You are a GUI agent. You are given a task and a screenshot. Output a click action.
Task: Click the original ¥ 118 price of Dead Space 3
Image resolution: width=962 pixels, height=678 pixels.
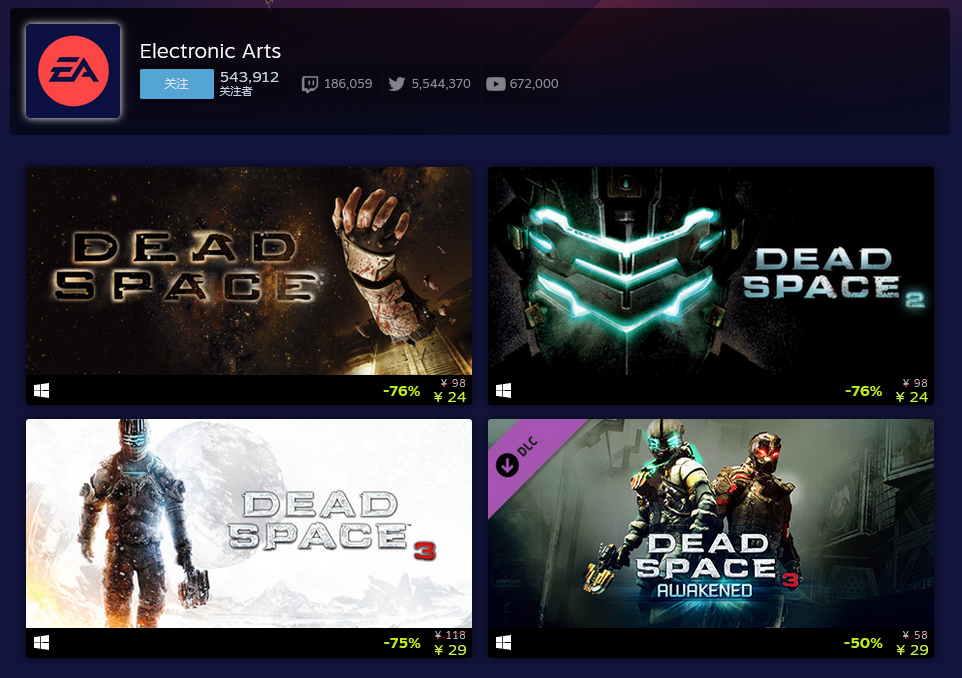click(450, 635)
